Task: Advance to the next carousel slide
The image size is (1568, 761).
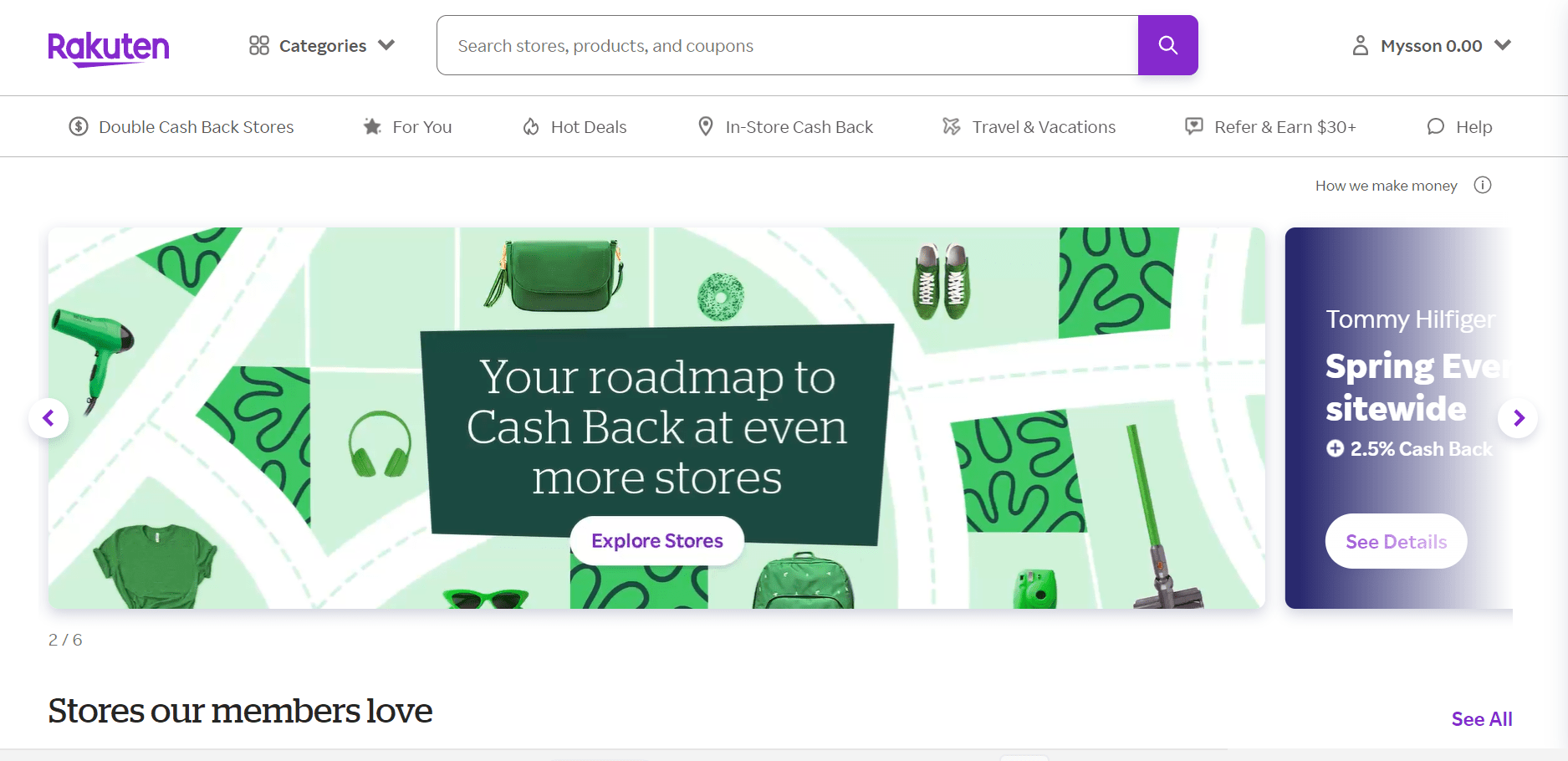Action: (1518, 417)
